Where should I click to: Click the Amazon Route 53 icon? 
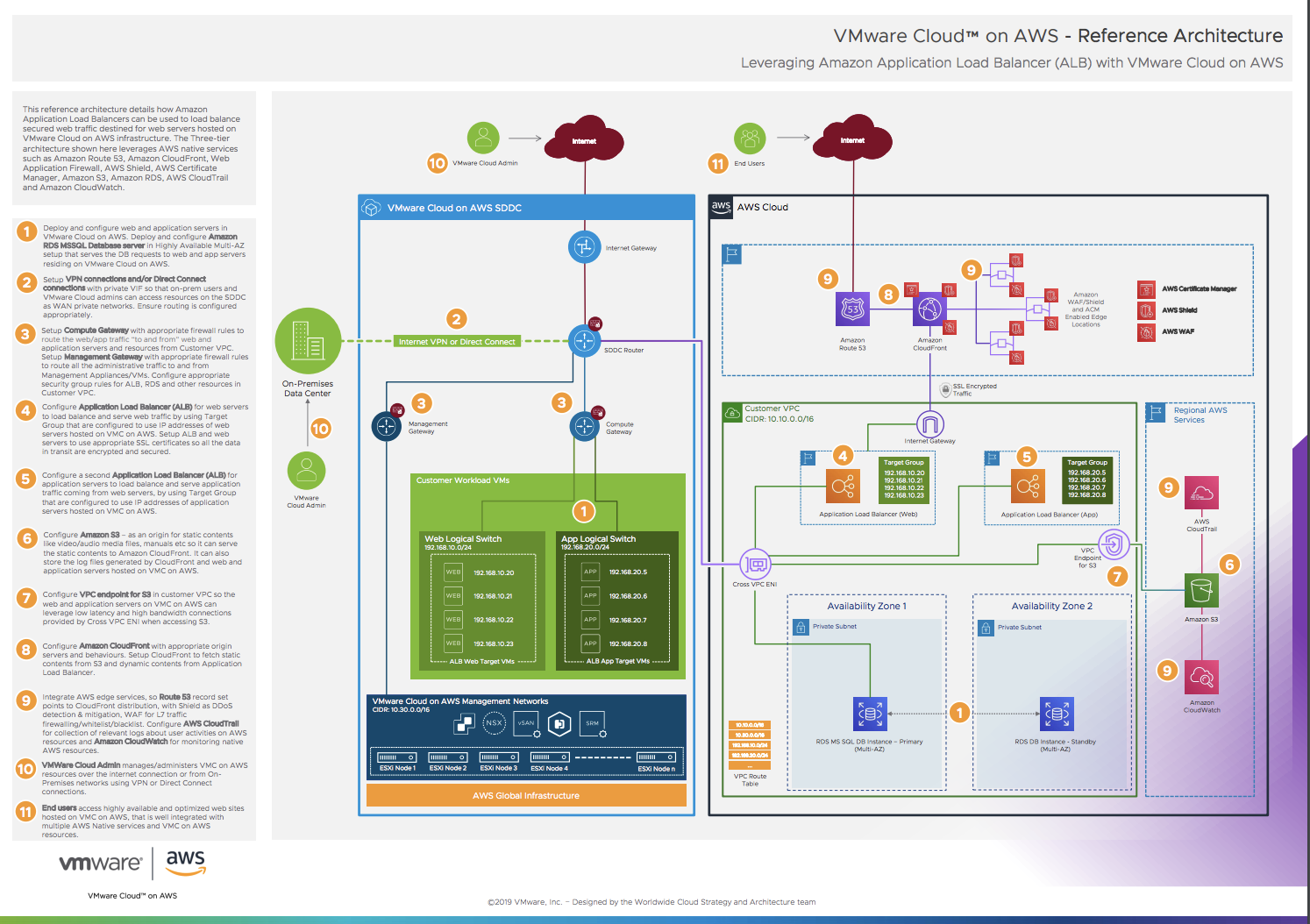tap(852, 309)
